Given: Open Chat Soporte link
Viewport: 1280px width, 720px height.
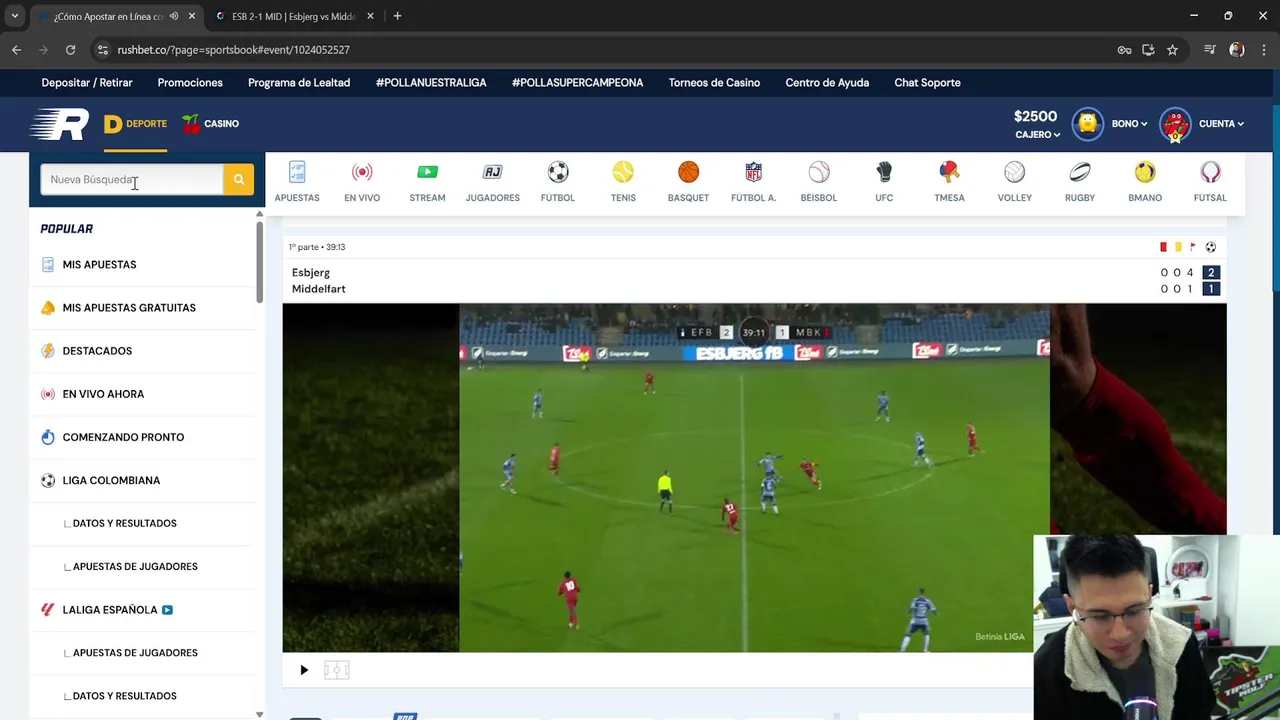Looking at the screenshot, I should pos(927,83).
